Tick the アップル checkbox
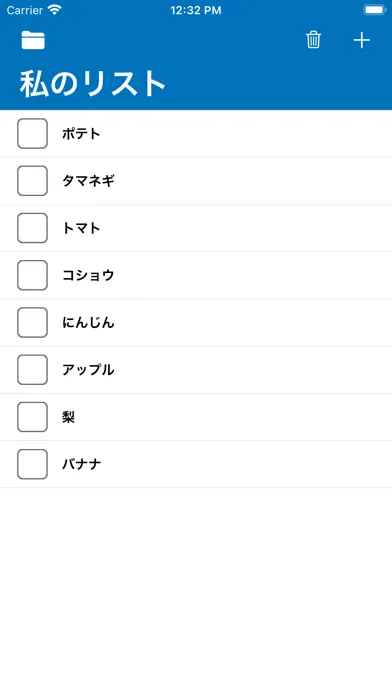This screenshot has height=696, width=392. tap(32, 370)
